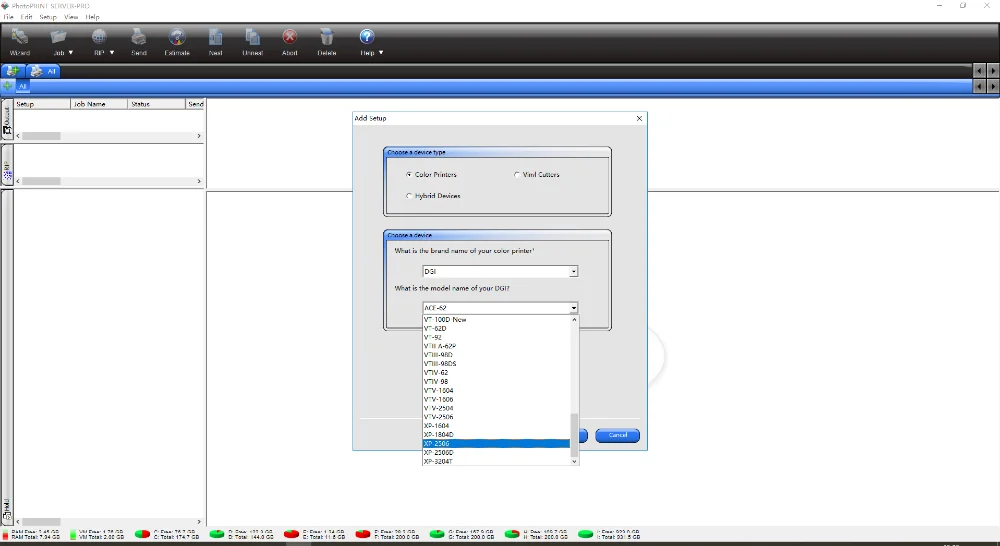Click the blue Help question icon

tap(367, 36)
